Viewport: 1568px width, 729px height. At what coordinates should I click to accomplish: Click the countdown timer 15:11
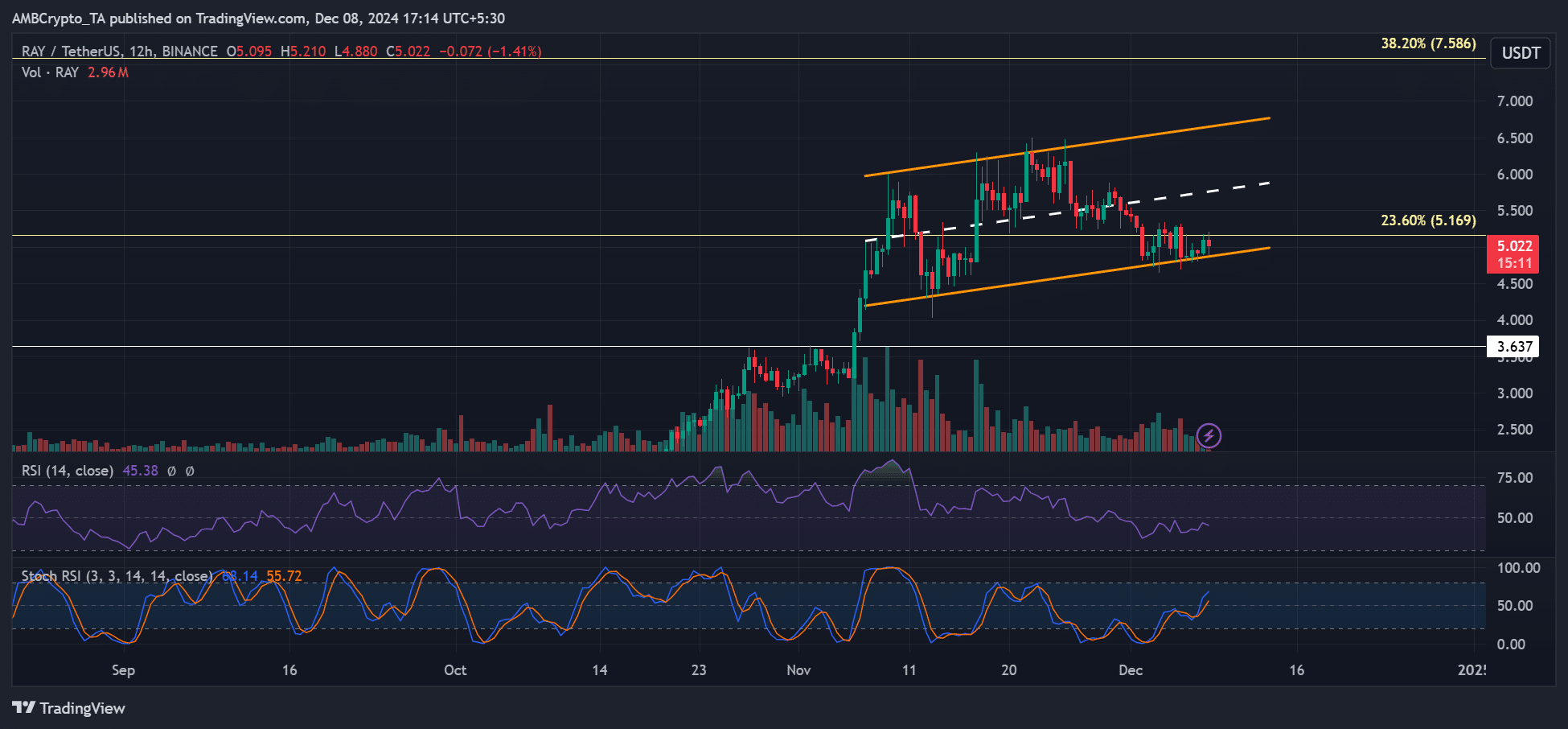1514,264
